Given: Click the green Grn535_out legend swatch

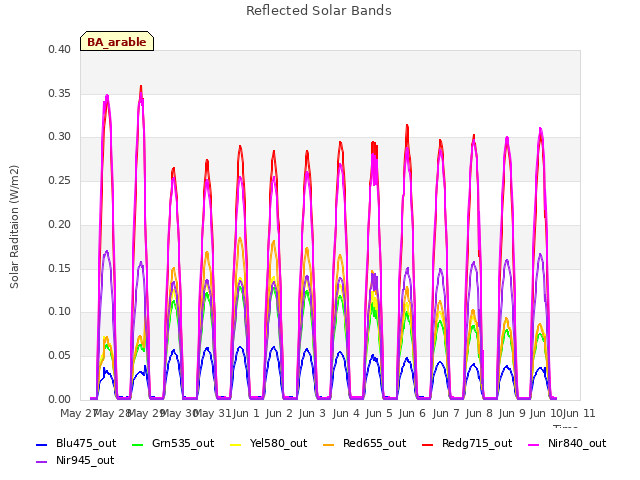Looking at the screenshot, I should tap(138, 444).
